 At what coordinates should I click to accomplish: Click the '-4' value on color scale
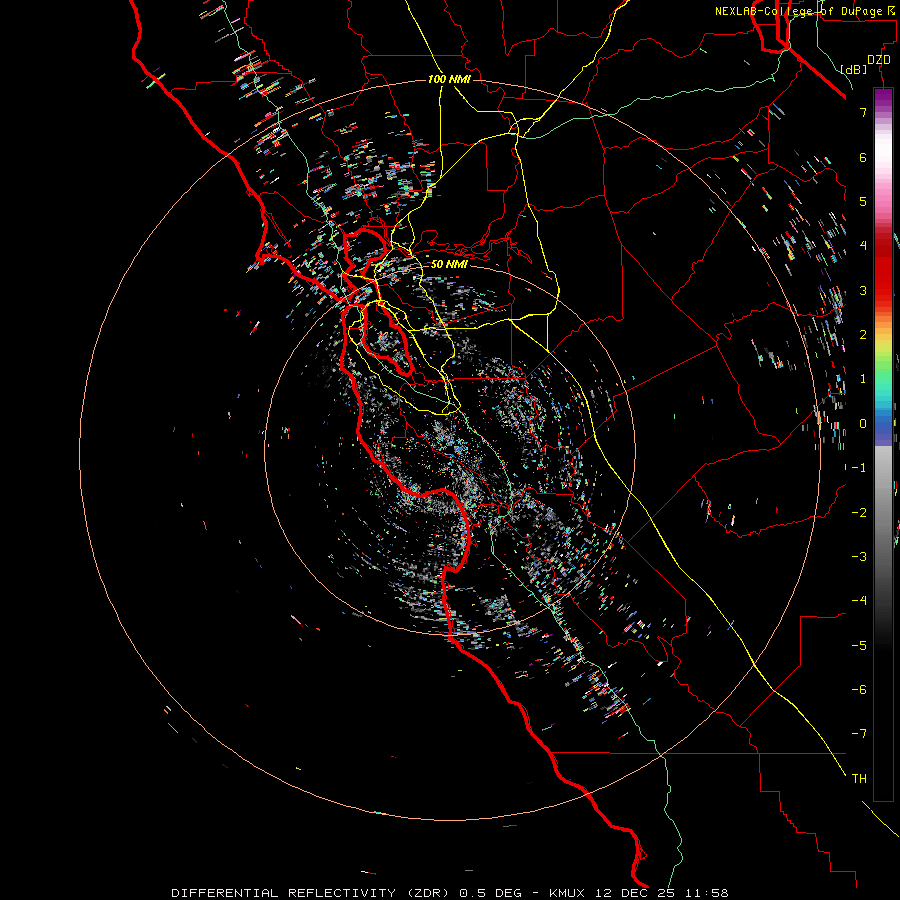(x=859, y=601)
